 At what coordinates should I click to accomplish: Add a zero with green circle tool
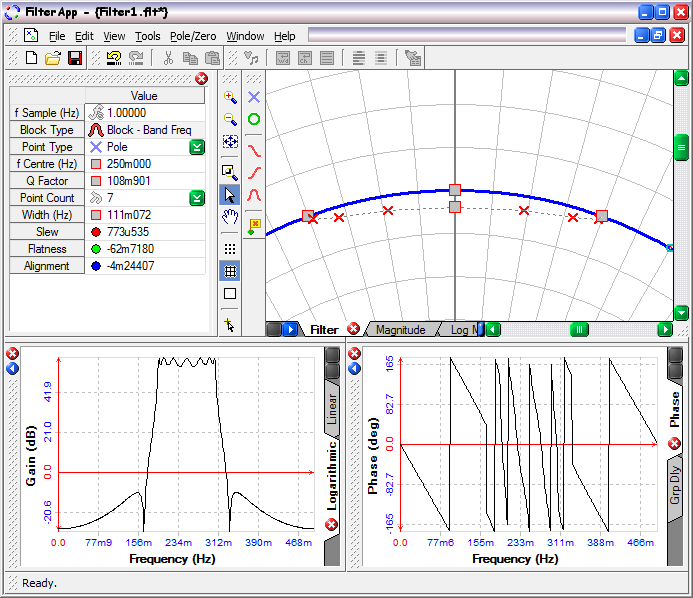(254, 119)
